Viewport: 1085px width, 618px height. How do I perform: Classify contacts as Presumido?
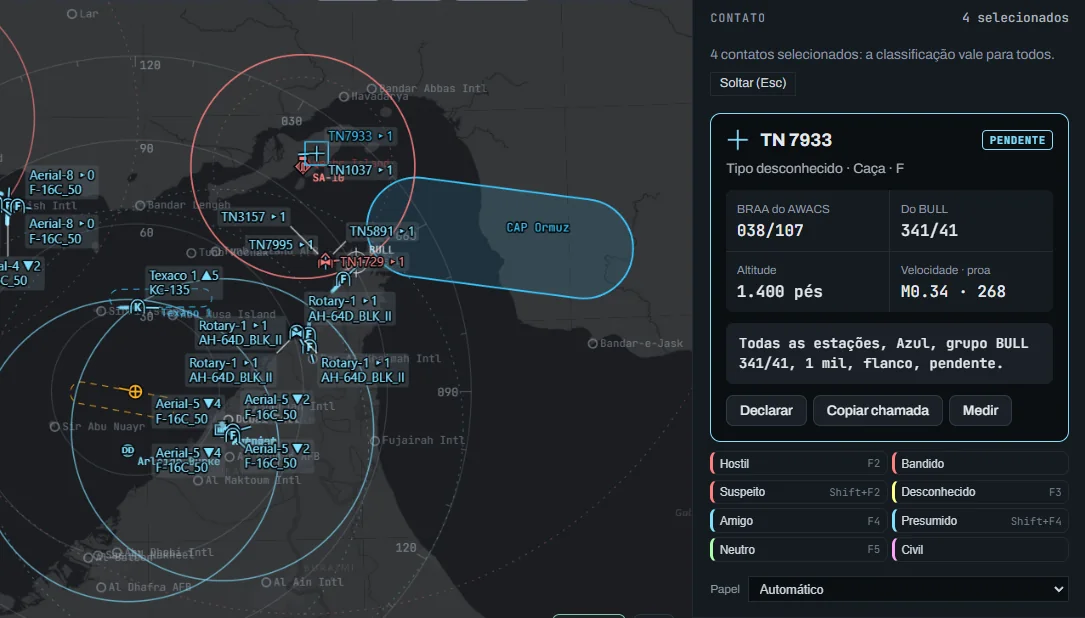coord(980,521)
